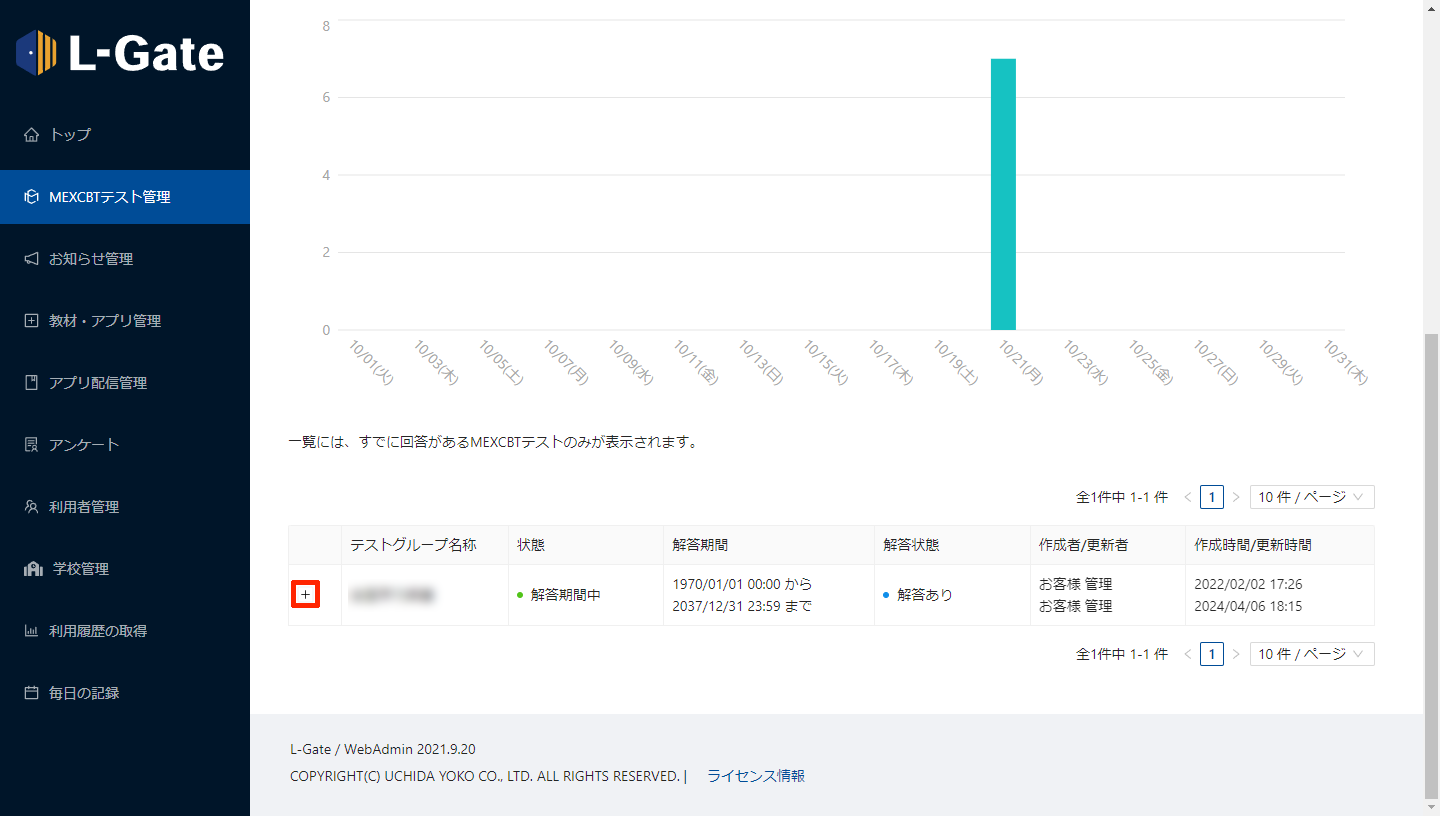The image size is (1440, 816).
Task: Select page 1 in the top pagination
Action: (1211, 497)
